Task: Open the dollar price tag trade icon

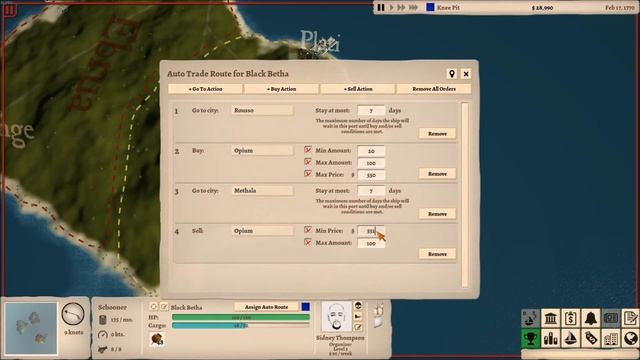Action: (591, 338)
